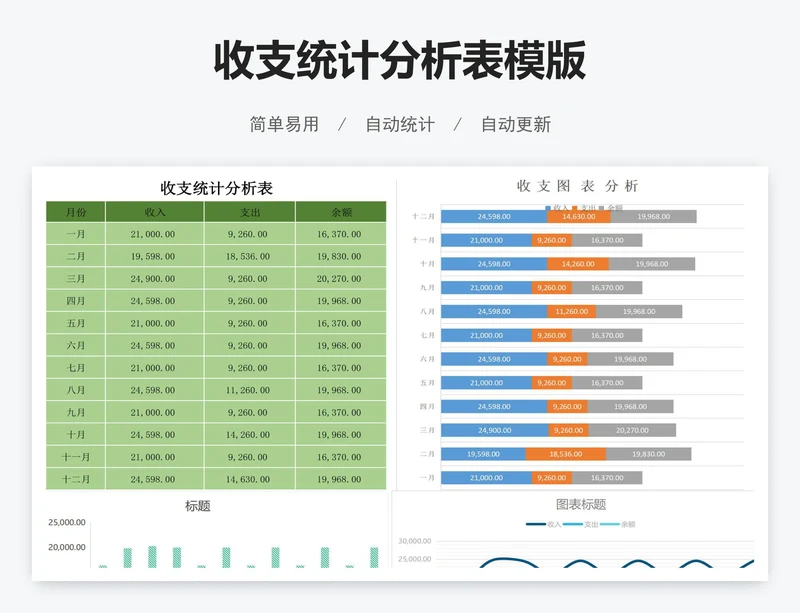Click blue 24,598.00 bar for 十二月 in chart

(x=494, y=216)
